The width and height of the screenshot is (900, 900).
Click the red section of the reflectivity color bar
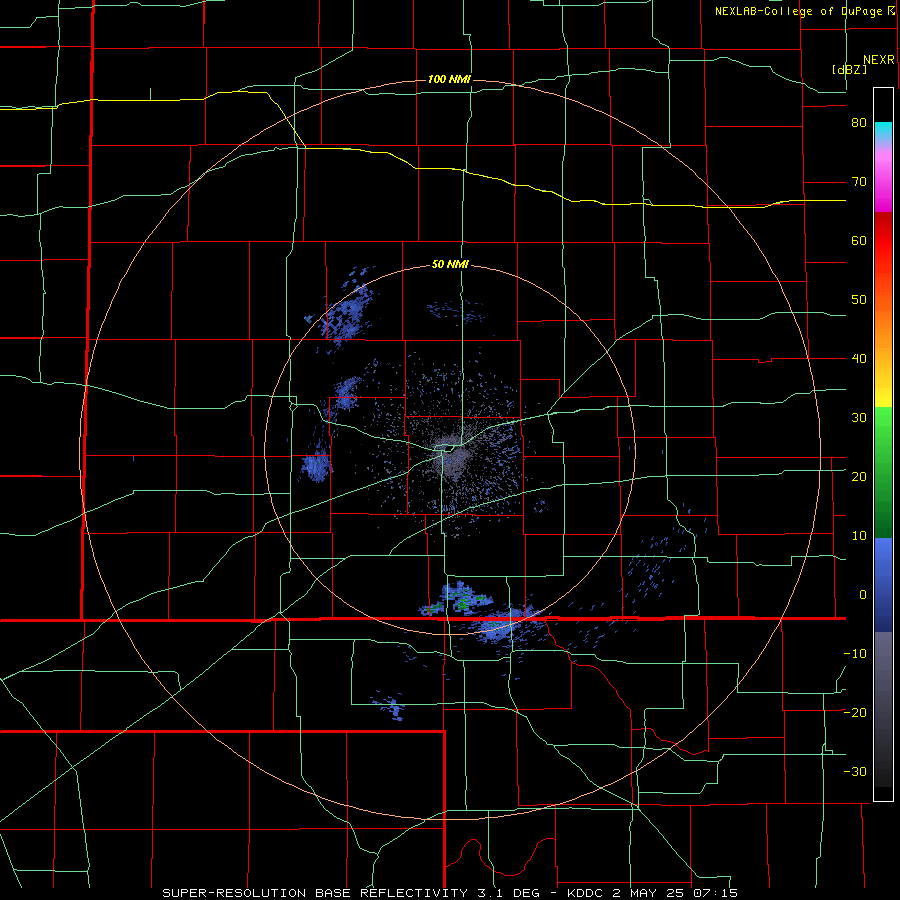tap(883, 241)
